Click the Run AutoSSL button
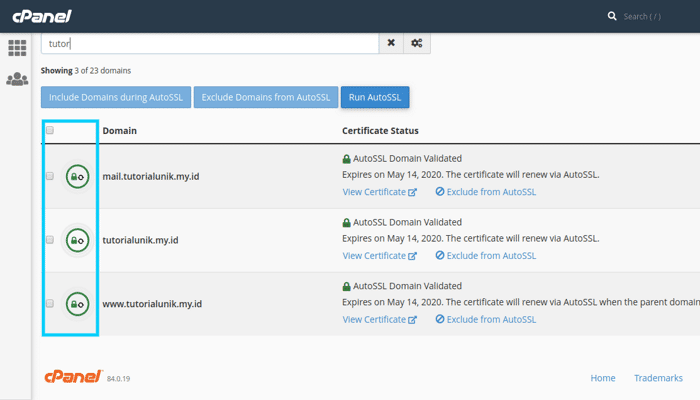The image size is (700, 400). pos(375,97)
